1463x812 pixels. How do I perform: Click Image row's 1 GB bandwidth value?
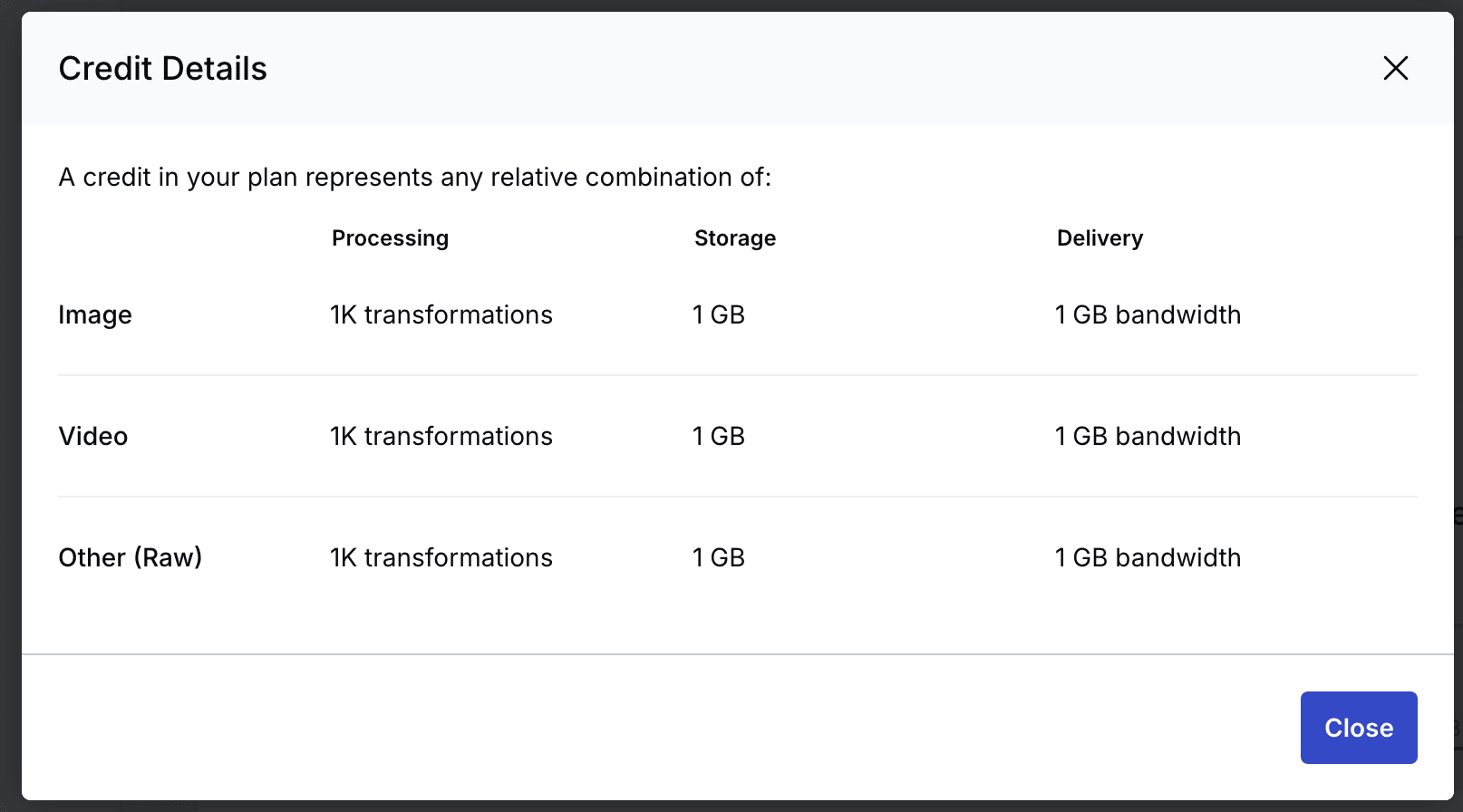pyautogui.click(x=1148, y=314)
